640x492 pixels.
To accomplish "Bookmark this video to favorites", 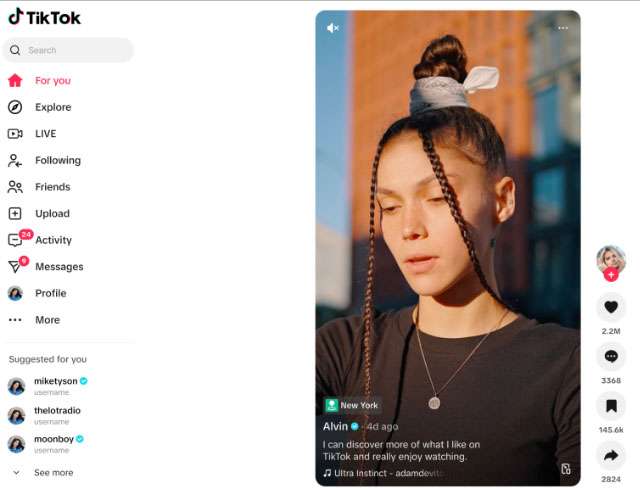I will (x=611, y=405).
